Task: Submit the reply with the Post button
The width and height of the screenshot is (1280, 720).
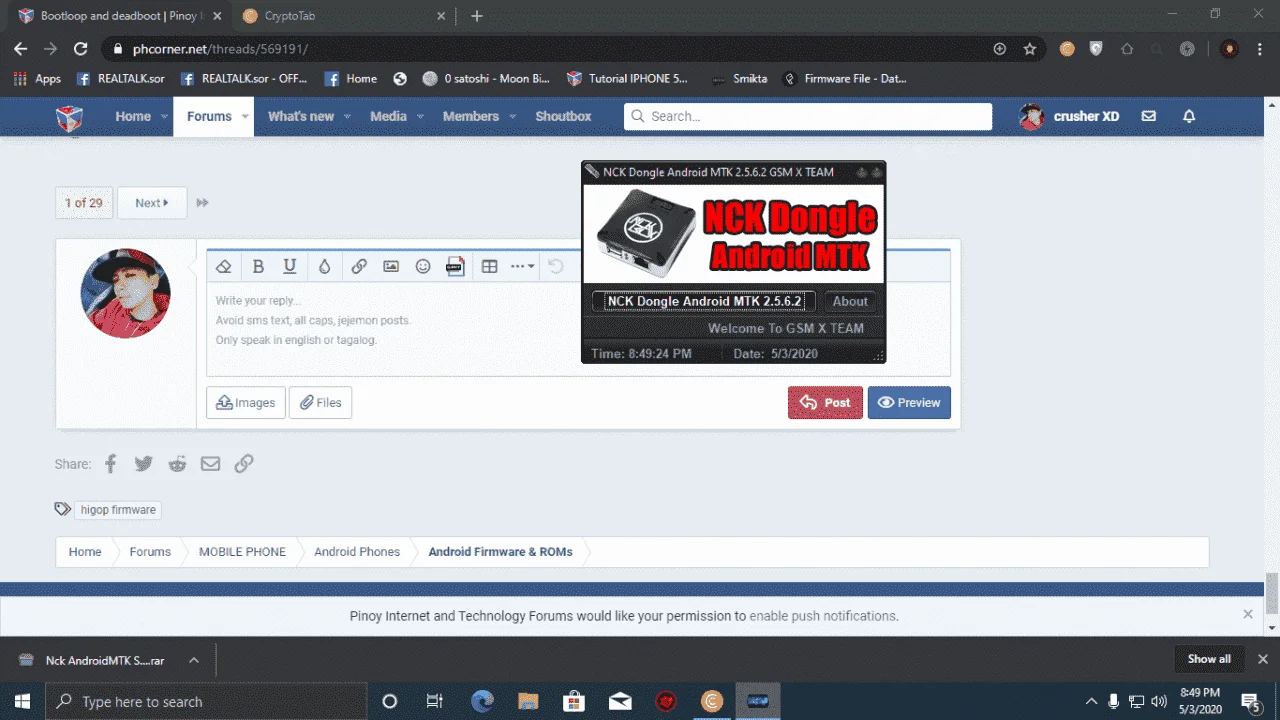Action: click(x=825, y=403)
